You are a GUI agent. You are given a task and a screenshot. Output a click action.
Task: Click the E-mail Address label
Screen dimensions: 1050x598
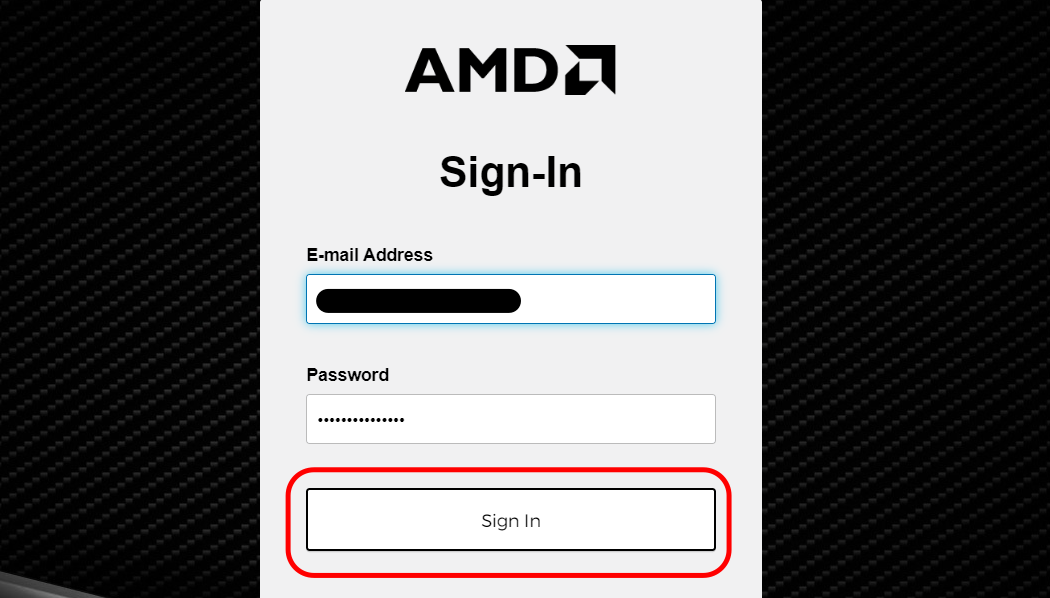[x=369, y=255]
